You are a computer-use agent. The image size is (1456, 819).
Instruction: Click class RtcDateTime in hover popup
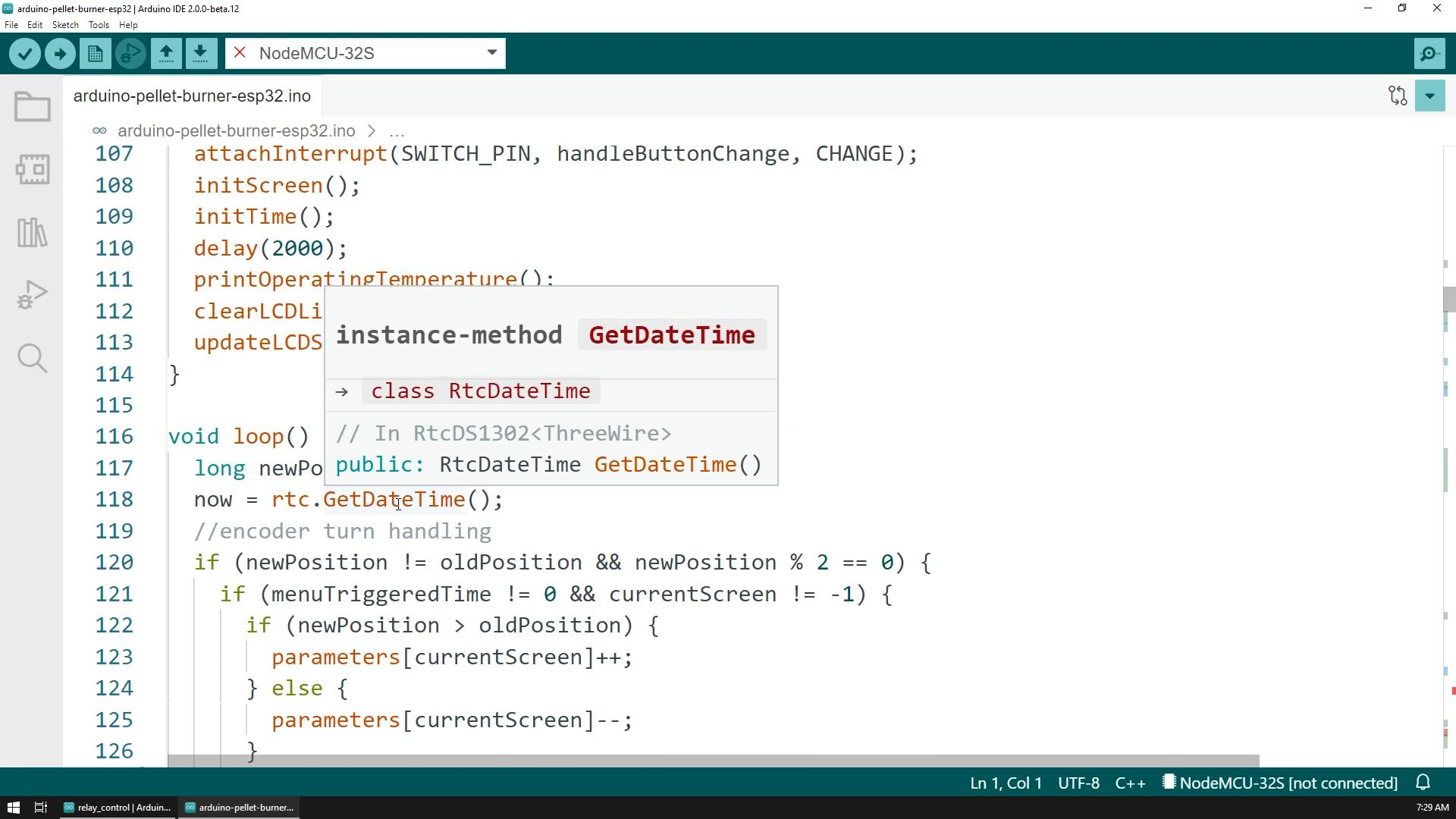click(481, 391)
